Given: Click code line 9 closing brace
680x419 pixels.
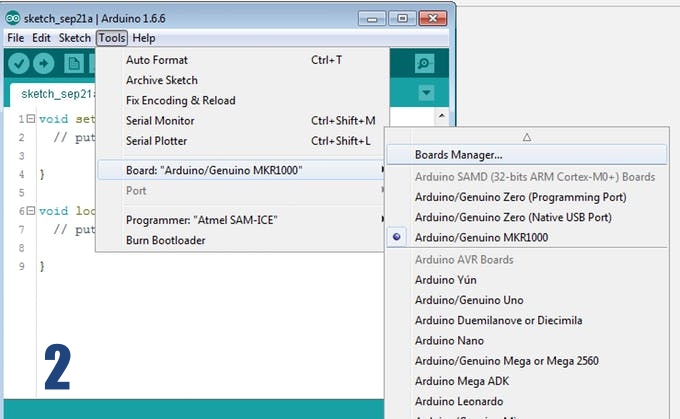Looking at the screenshot, I should pyautogui.click(x=42, y=266).
